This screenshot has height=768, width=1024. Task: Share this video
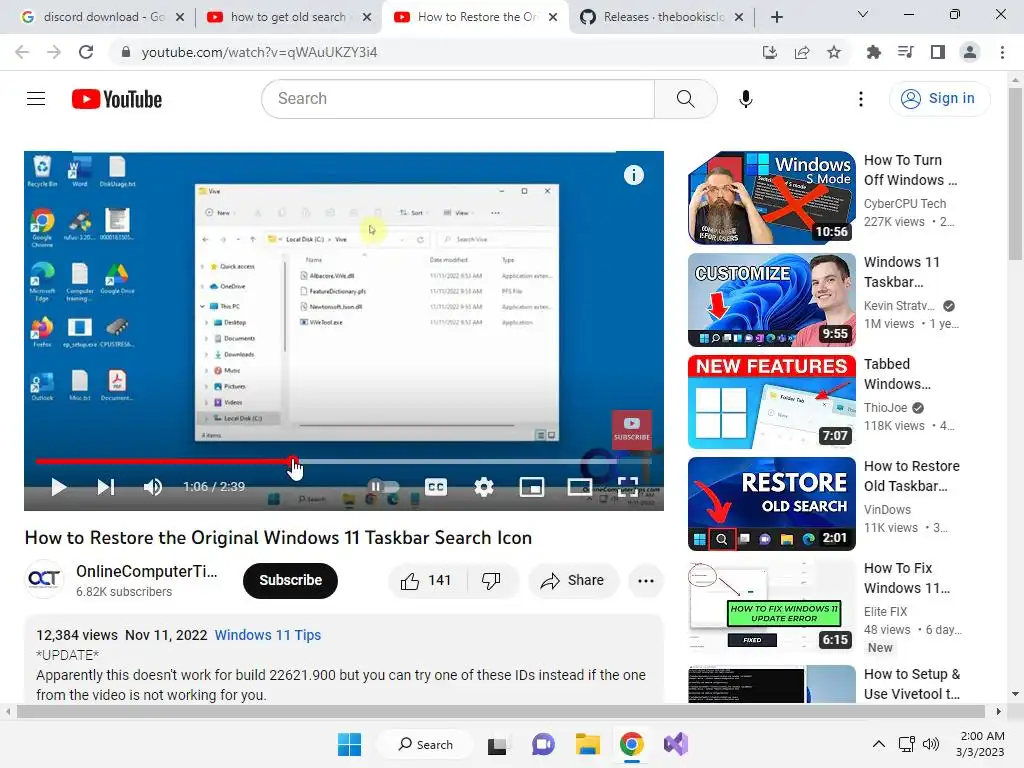tap(573, 581)
